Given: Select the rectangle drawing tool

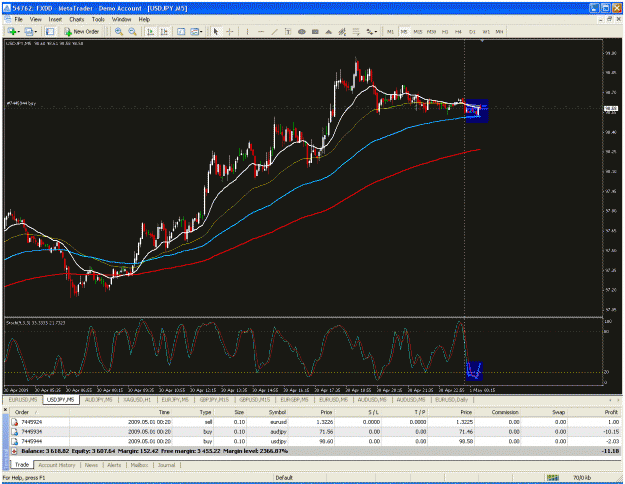Looking at the screenshot, I should click(x=315, y=31).
